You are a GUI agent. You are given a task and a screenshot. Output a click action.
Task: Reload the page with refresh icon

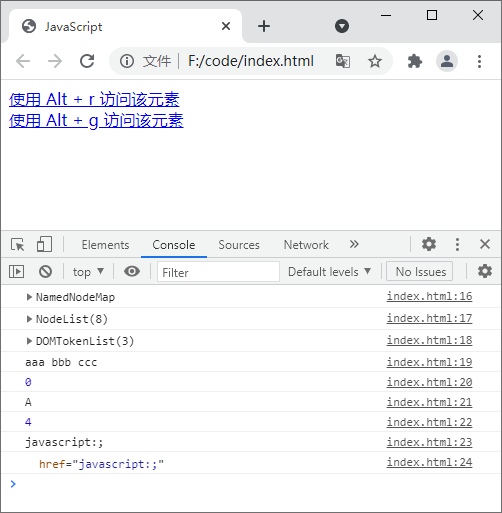(87, 61)
